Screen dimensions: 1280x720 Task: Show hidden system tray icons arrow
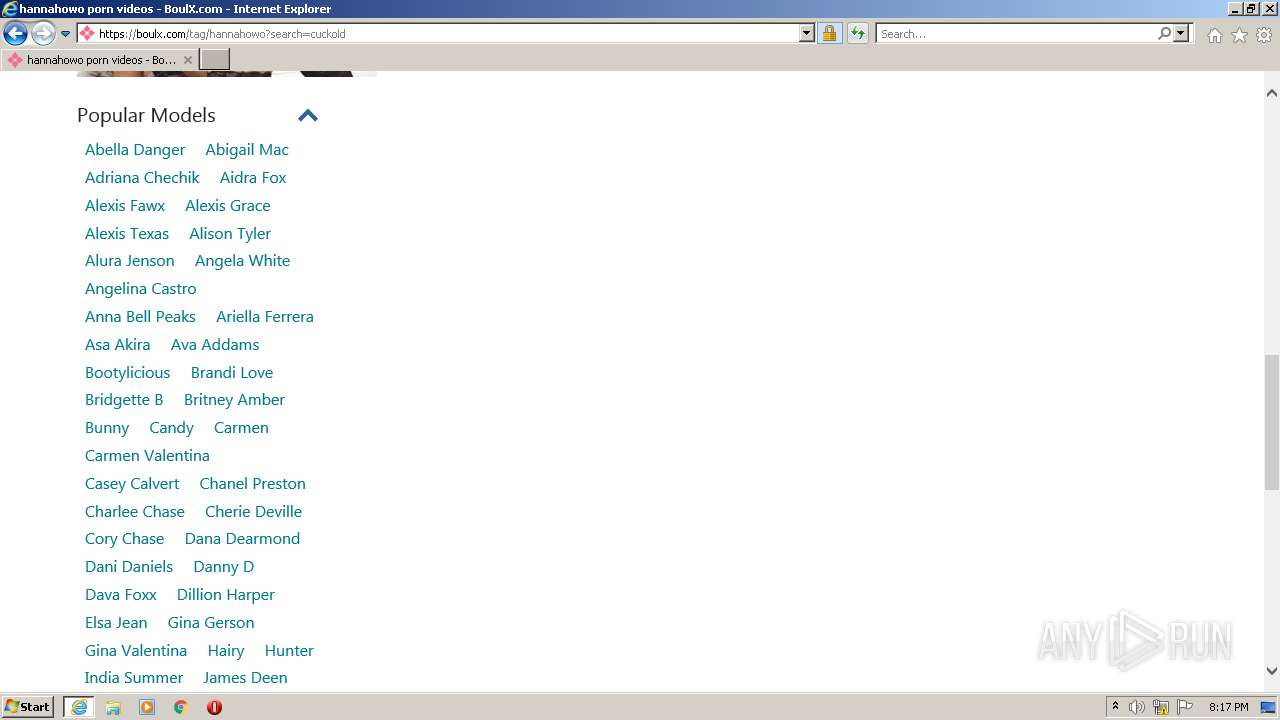pos(1115,707)
